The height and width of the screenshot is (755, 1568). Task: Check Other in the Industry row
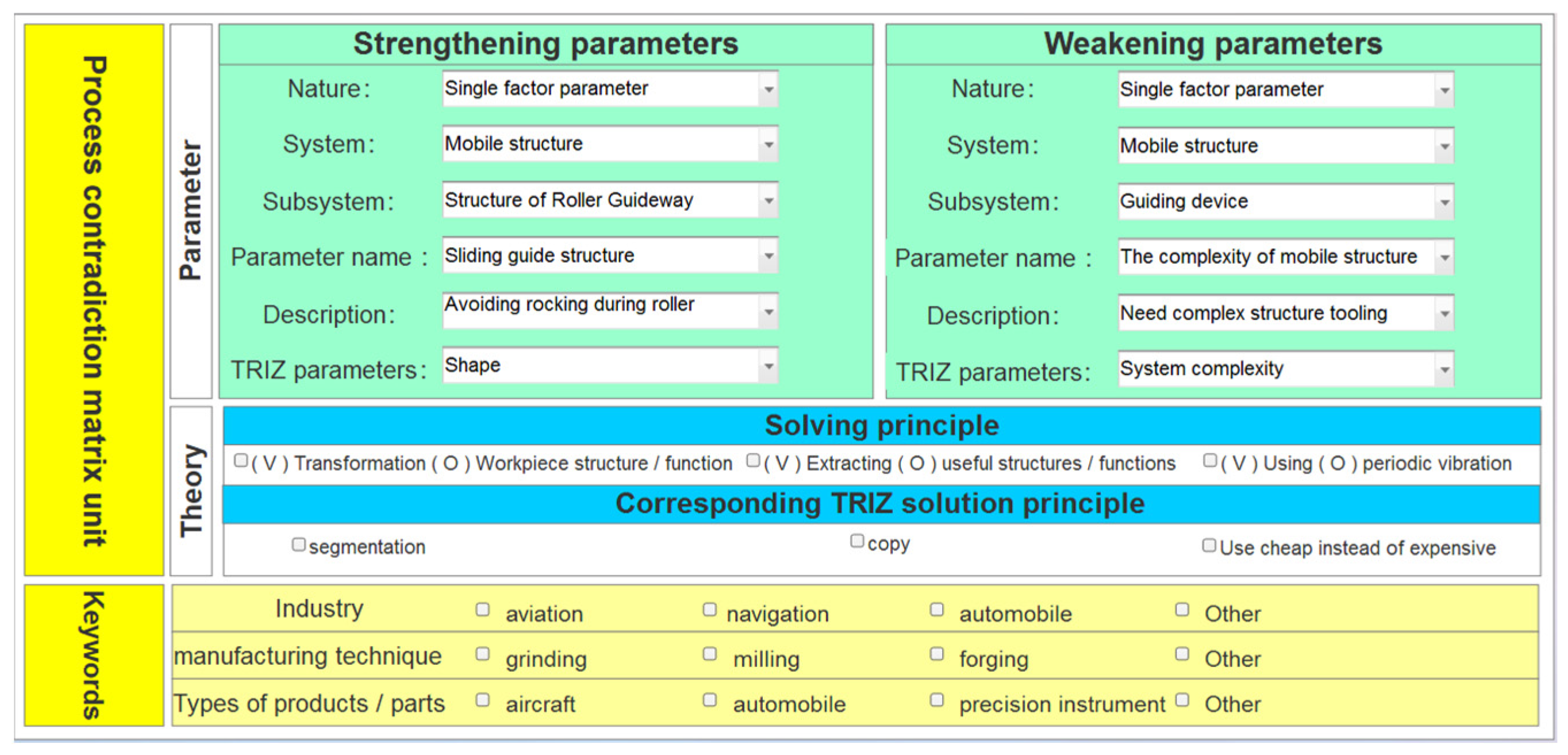coord(1182,610)
